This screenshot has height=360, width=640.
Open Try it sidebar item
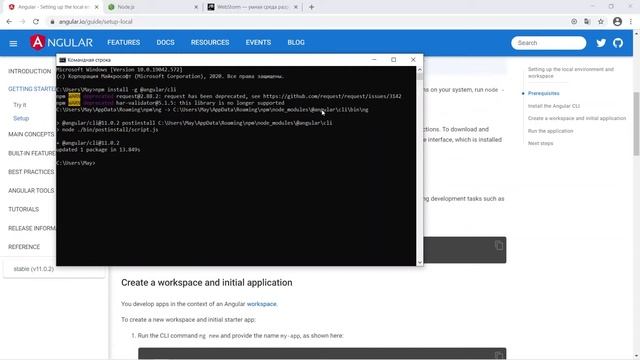20,105
